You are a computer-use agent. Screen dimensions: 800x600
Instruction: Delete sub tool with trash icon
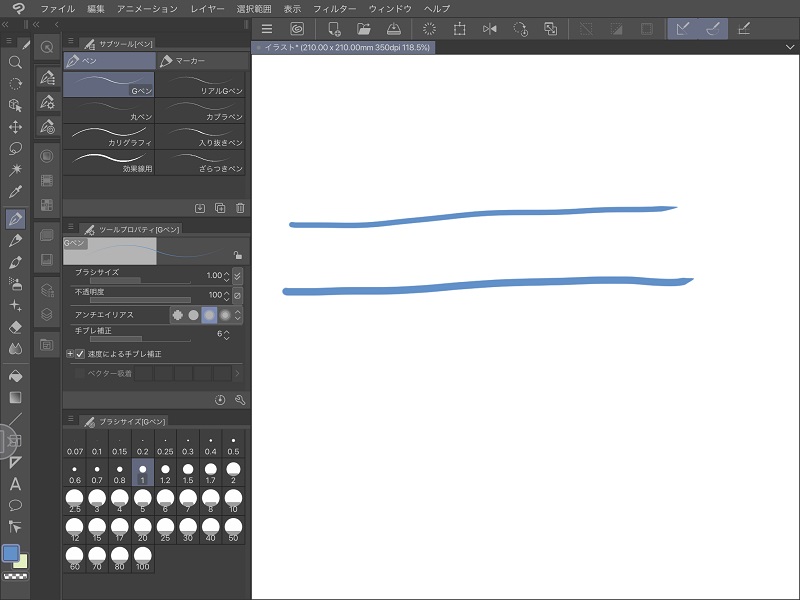240,208
